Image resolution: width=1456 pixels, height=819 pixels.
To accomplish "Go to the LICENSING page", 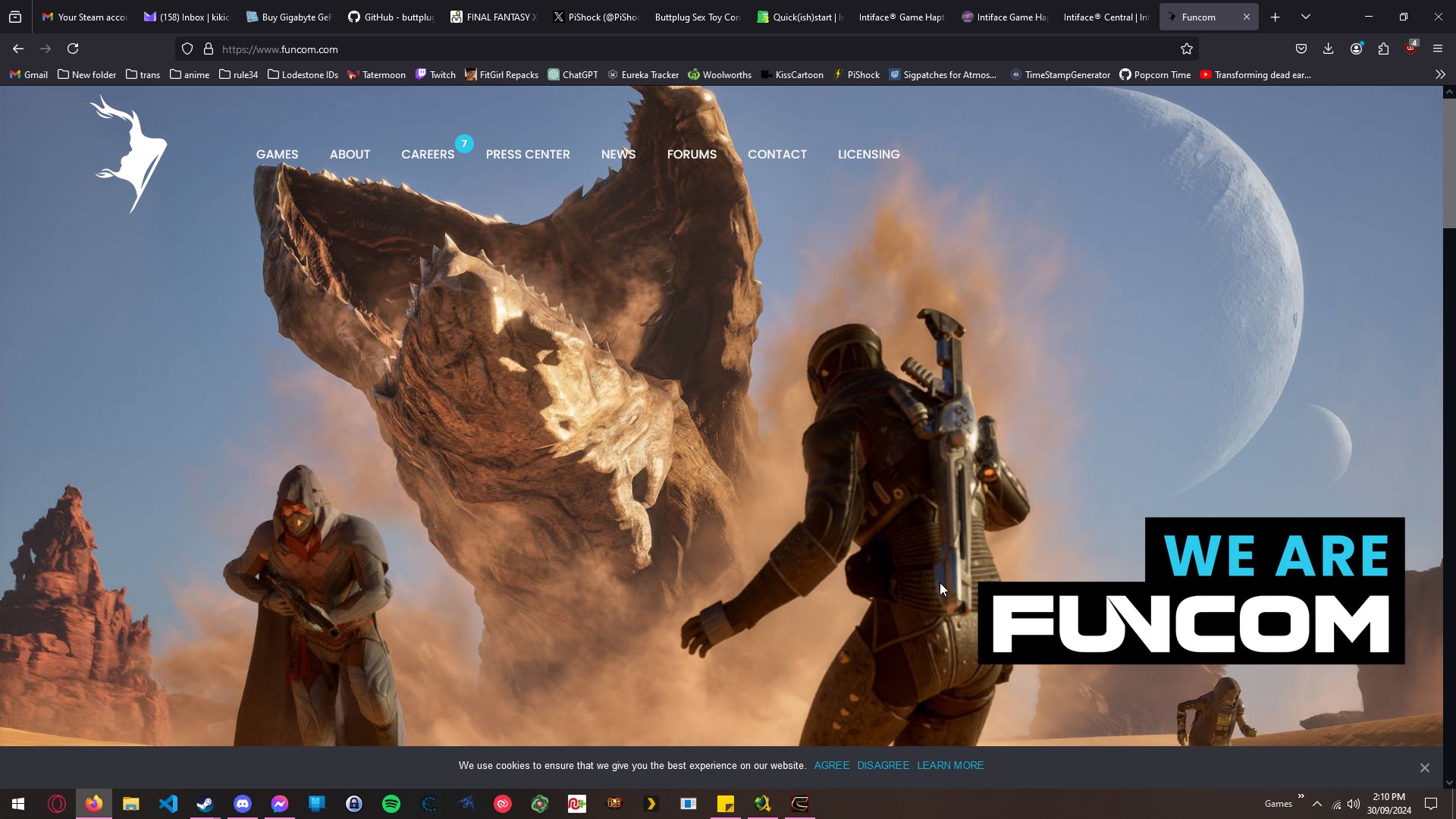I will (x=869, y=154).
